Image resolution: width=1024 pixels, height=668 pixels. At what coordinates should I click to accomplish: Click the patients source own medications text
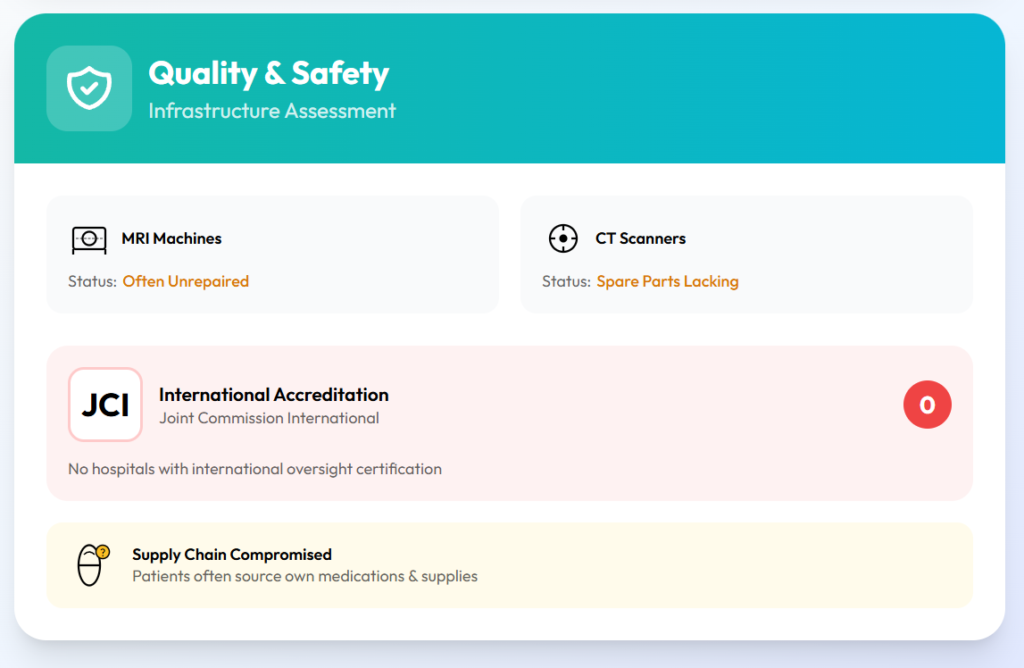[x=304, y=576]
